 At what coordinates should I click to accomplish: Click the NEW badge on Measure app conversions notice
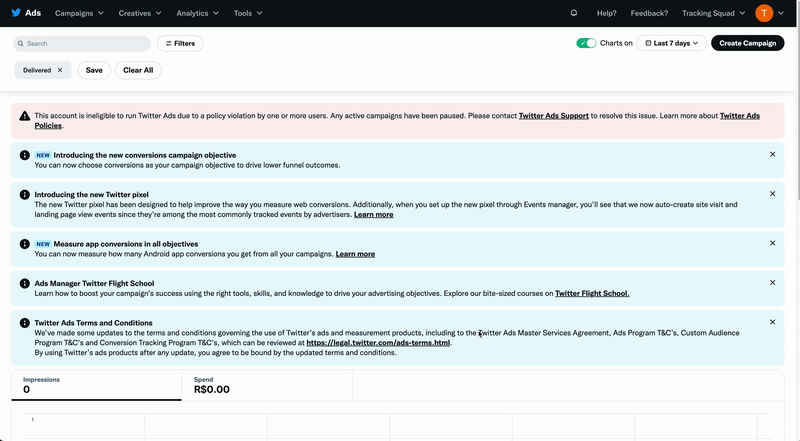(43, 244)
